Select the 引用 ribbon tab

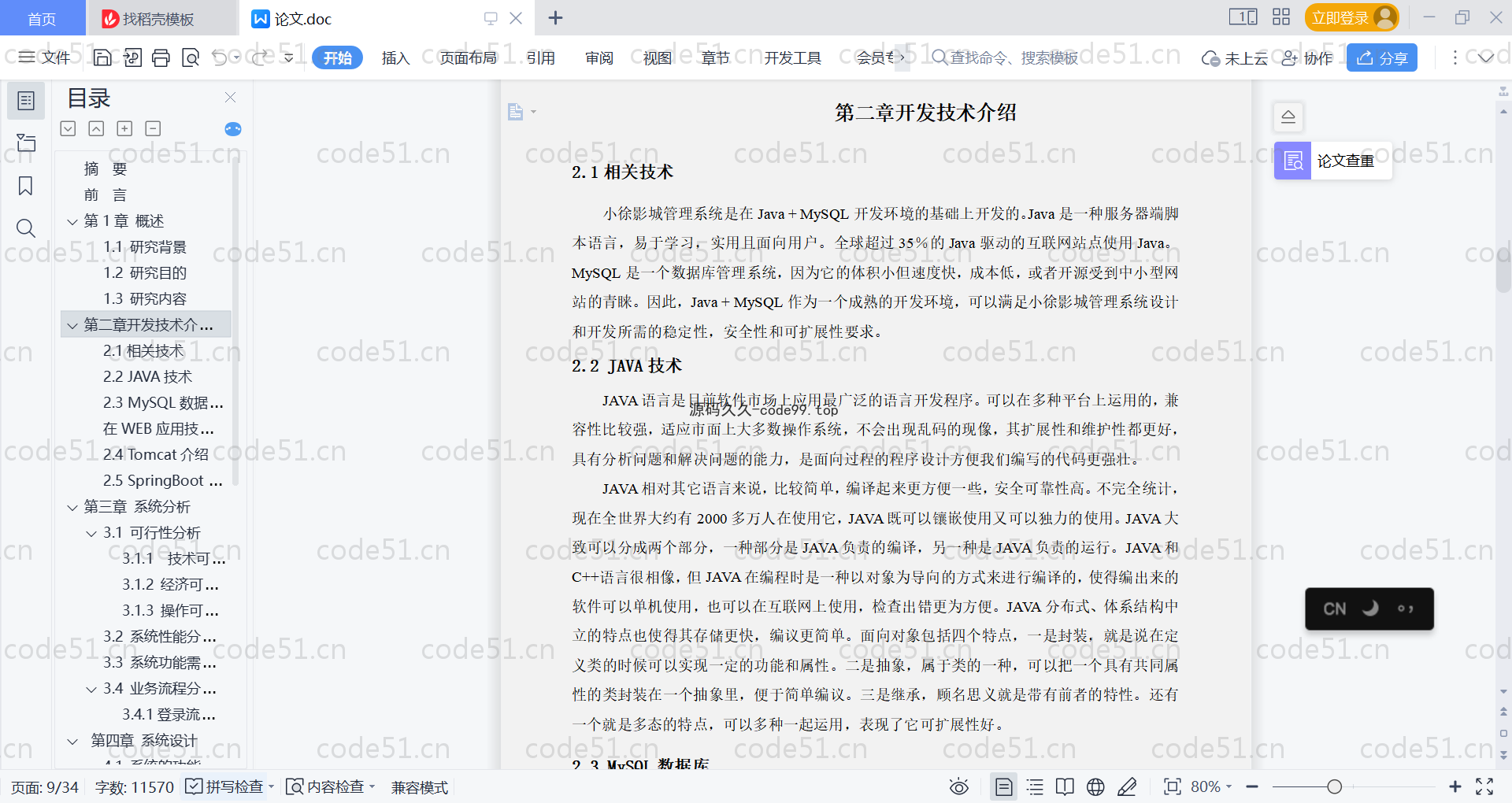tap(540, 57)
